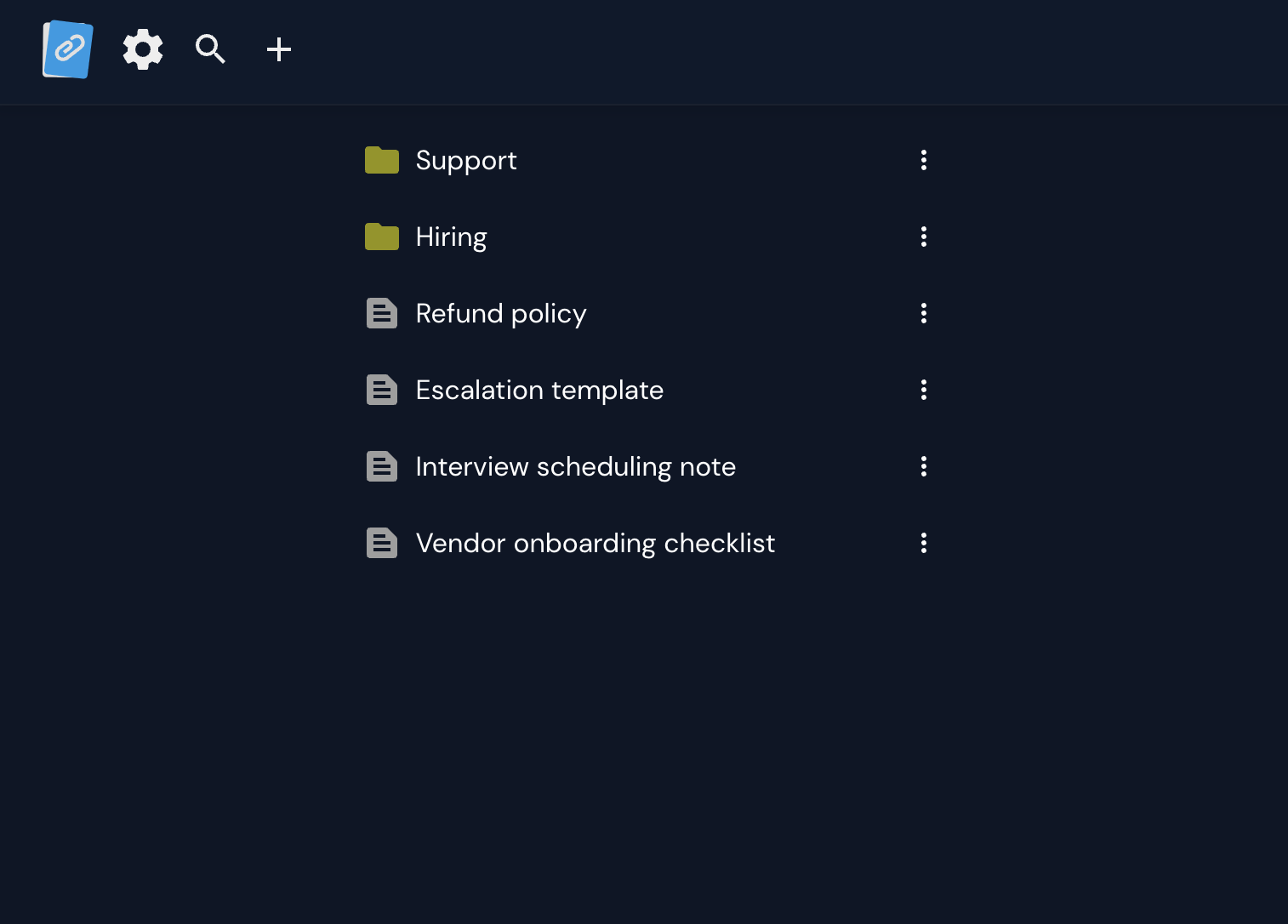Open the options menu for Vendor onboarding checklist
Screen dimensions: 1288x924
point(923,543)
